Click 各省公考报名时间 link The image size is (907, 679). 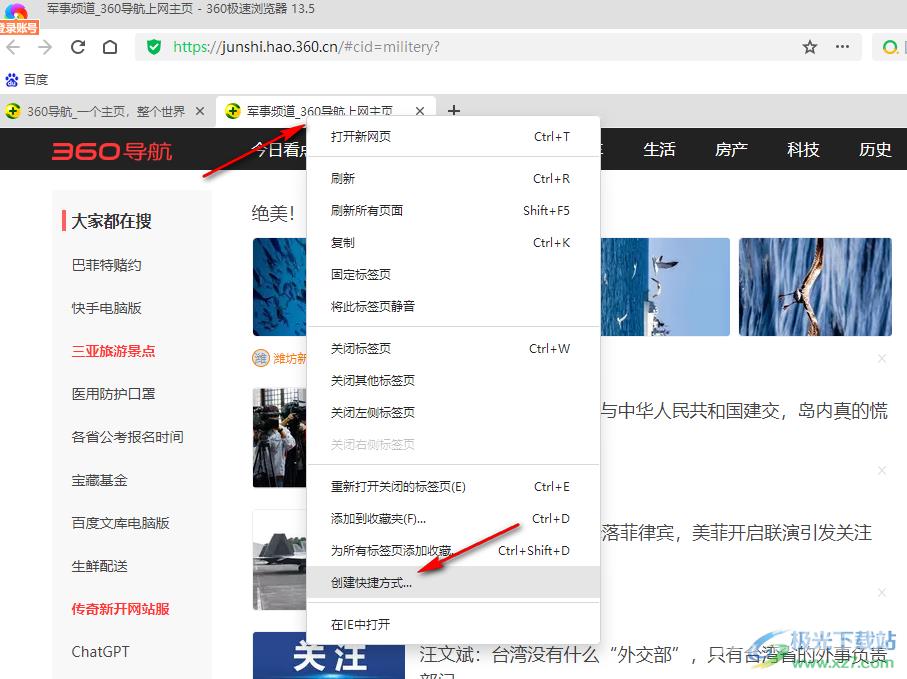[127, 437]
